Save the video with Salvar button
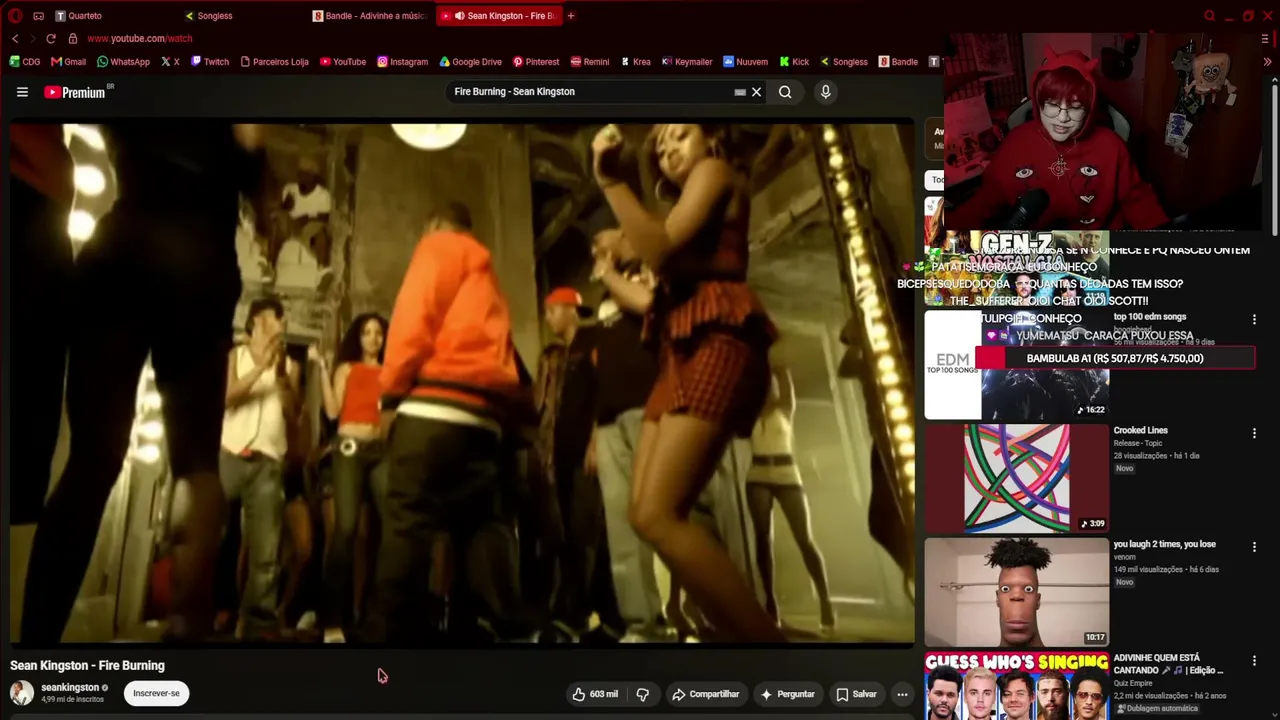The height and width of the screenshot is (720, 1280). tap(856, 694)
